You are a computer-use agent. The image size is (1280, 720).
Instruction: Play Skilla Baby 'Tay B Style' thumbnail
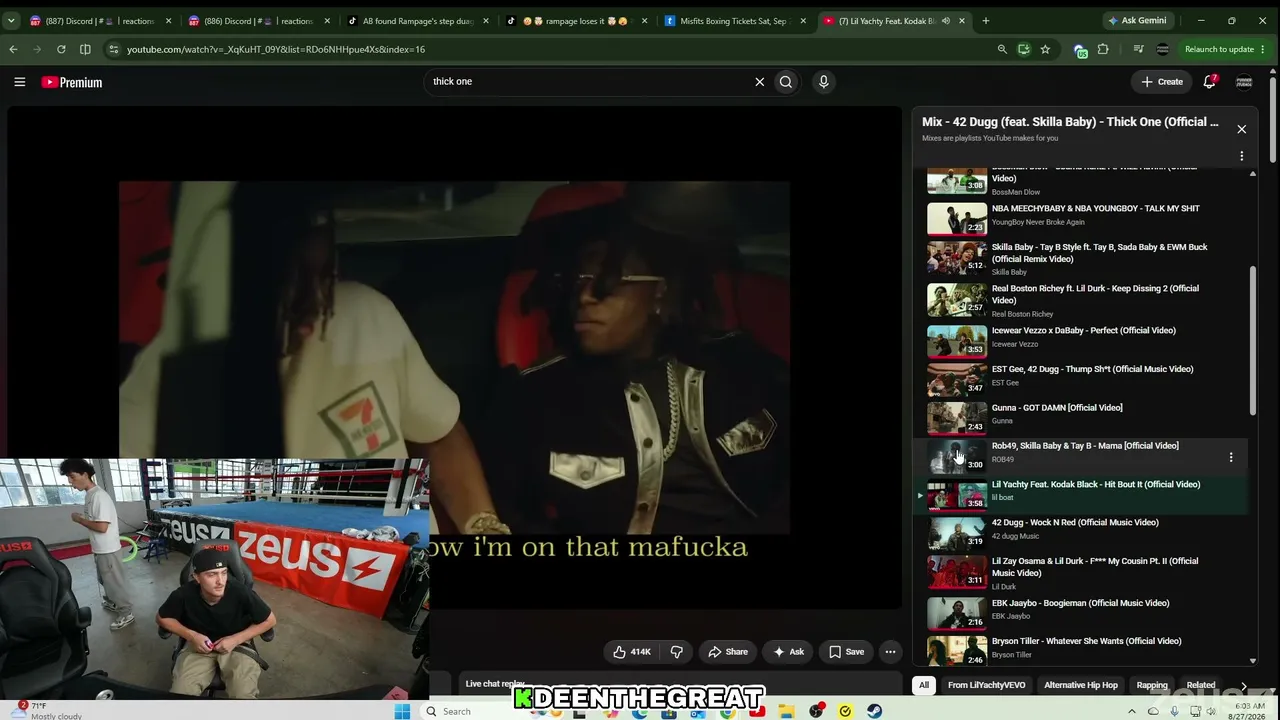tap(957, 258)
